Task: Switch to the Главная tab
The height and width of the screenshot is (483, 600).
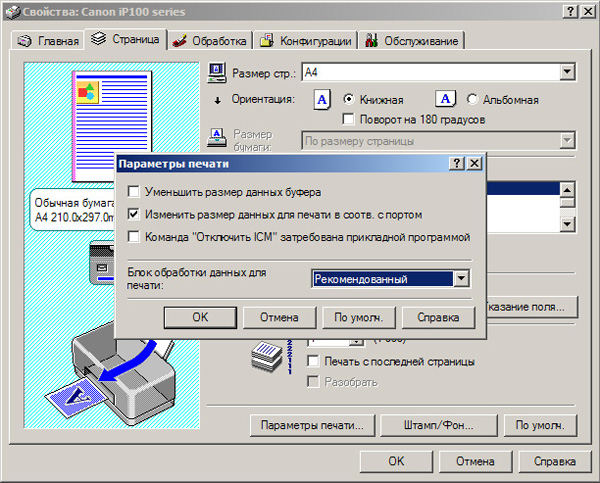Action: point(48,41)
